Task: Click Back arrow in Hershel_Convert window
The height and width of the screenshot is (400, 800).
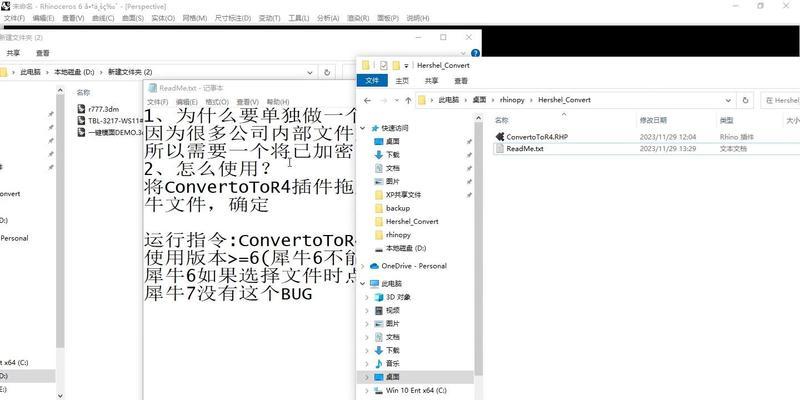Action: pyautogui.click(x=367, y=101)
